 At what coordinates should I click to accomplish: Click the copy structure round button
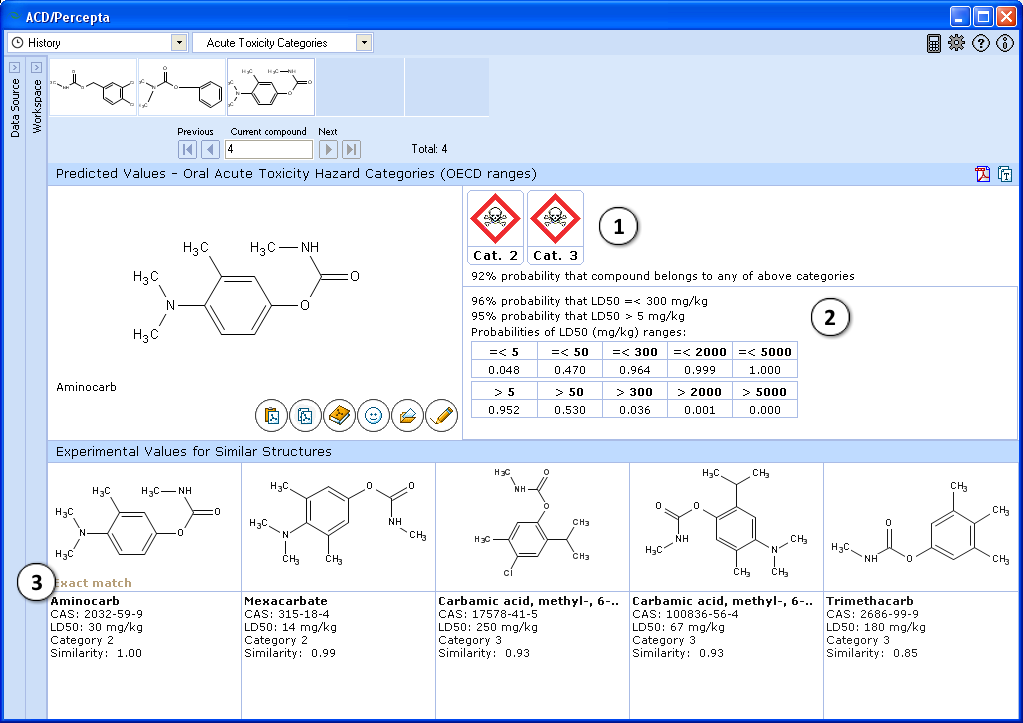(x=305, y=416)
